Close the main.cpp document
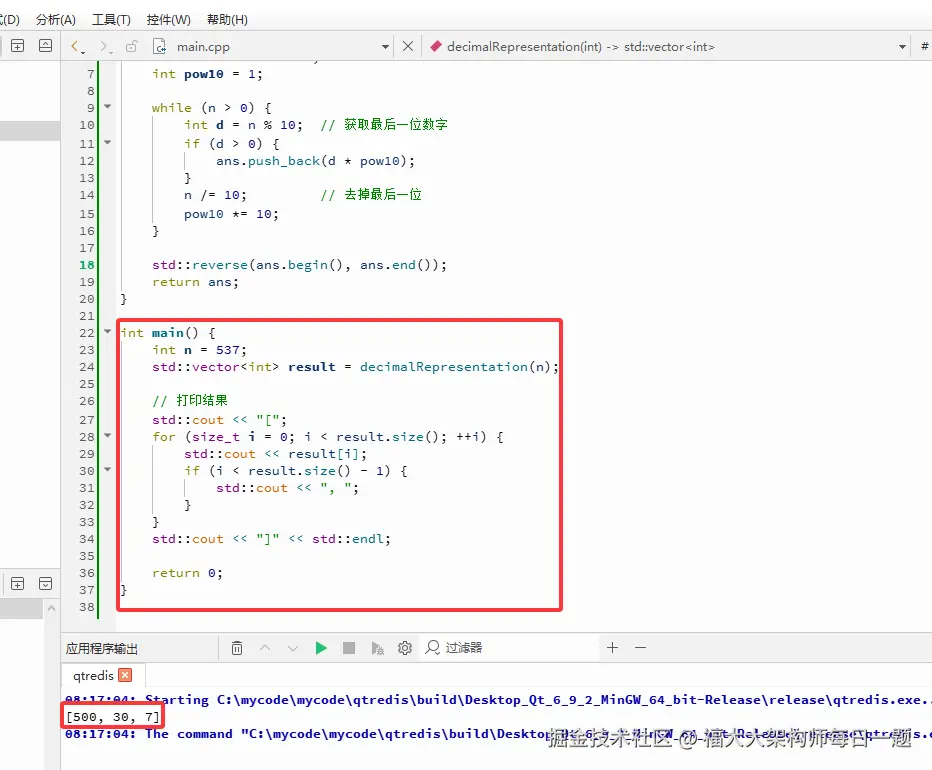The image size is (932, 770). [408, 46]
